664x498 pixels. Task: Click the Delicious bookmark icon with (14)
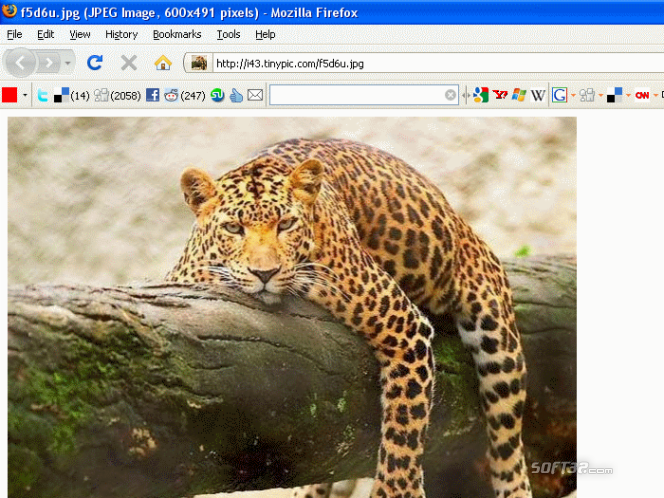pyautogui.click(x=72, y=95)
